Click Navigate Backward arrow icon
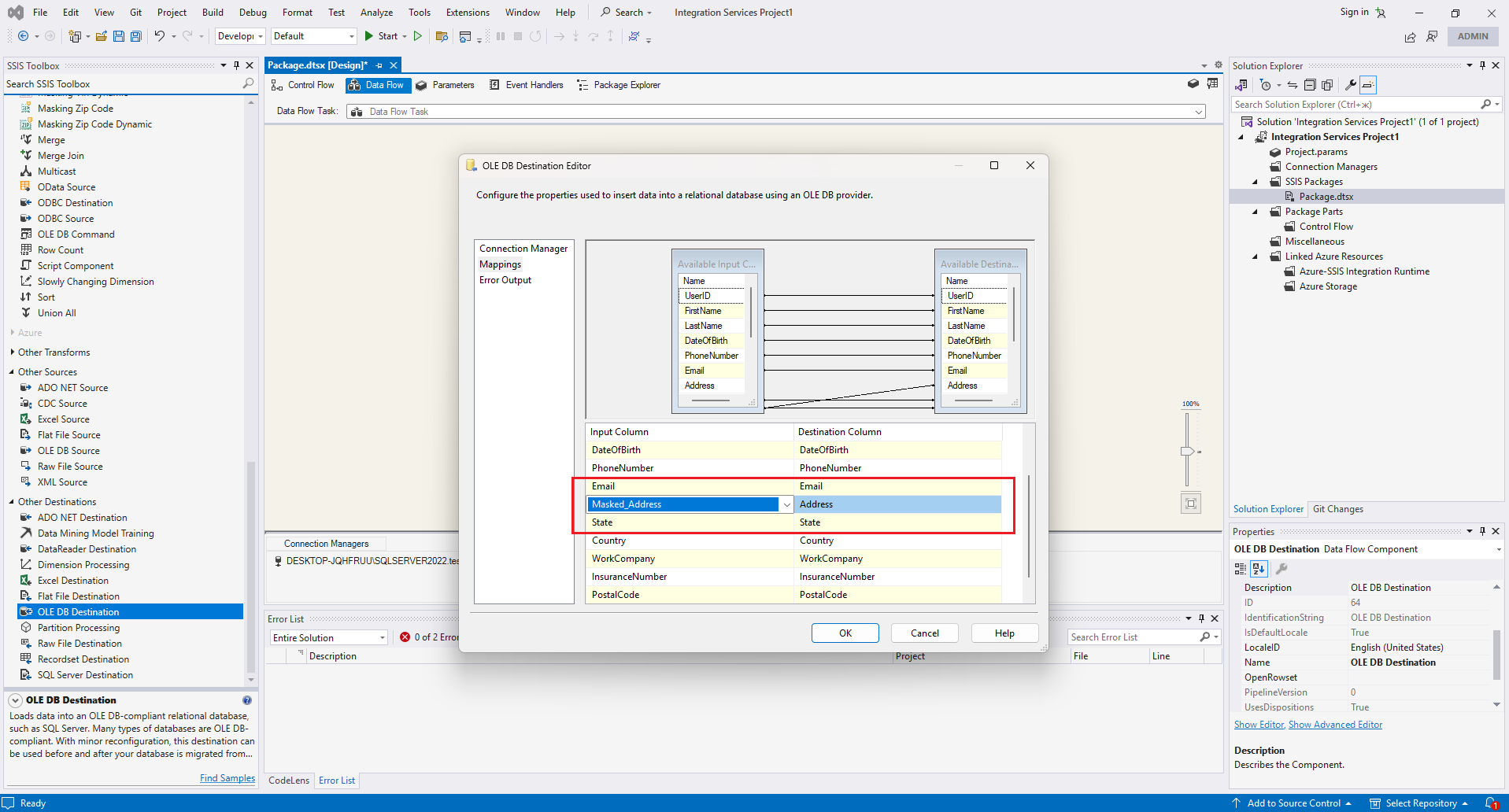 (x=24, y=36)
